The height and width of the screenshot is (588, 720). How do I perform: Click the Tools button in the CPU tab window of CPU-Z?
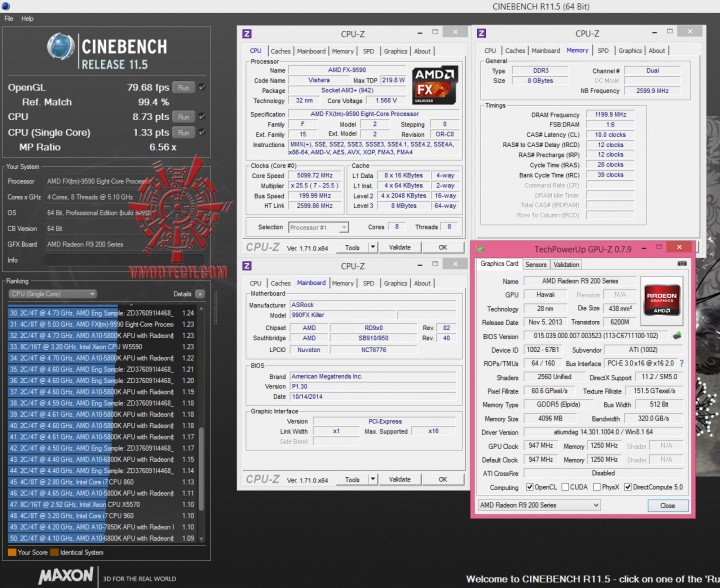[352, 247]
